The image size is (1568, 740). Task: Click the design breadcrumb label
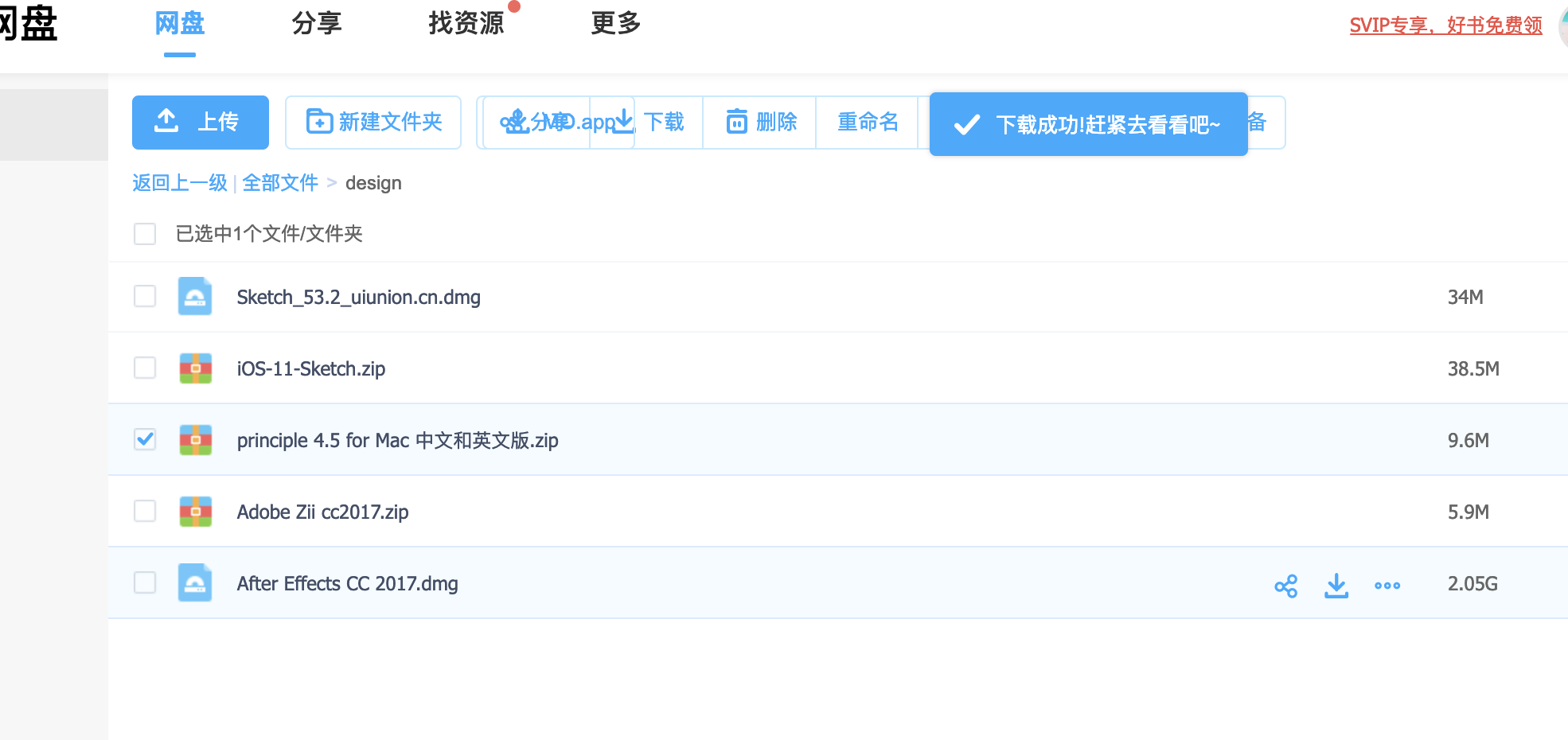[373, 184]
